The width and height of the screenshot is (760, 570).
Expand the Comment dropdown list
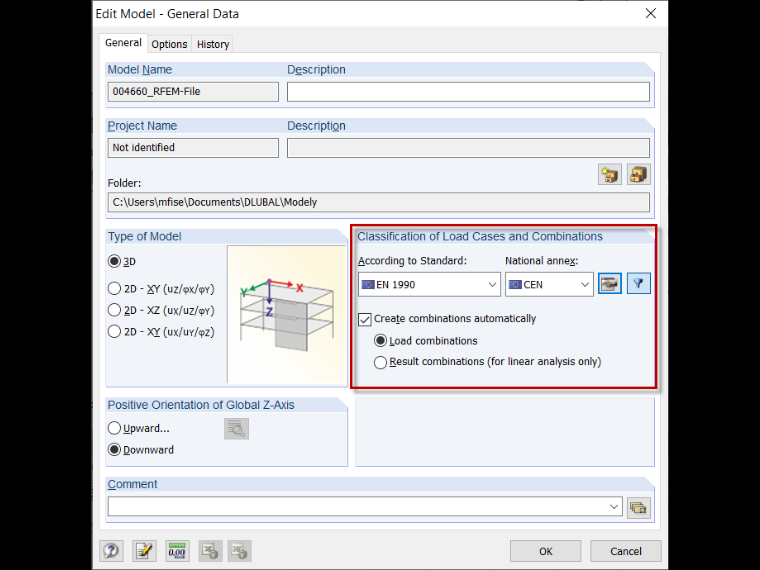(614, 507)
